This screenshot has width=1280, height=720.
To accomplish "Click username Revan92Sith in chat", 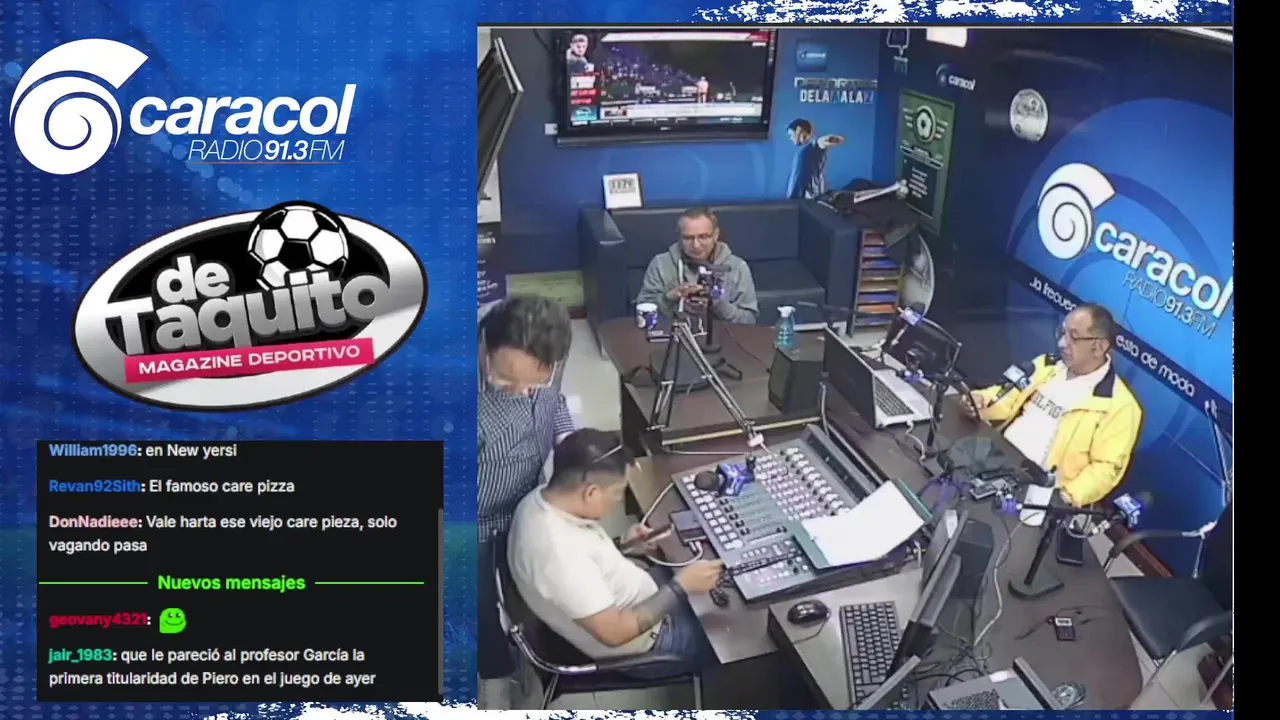I will pyautogui.click(x=96, y=486).
